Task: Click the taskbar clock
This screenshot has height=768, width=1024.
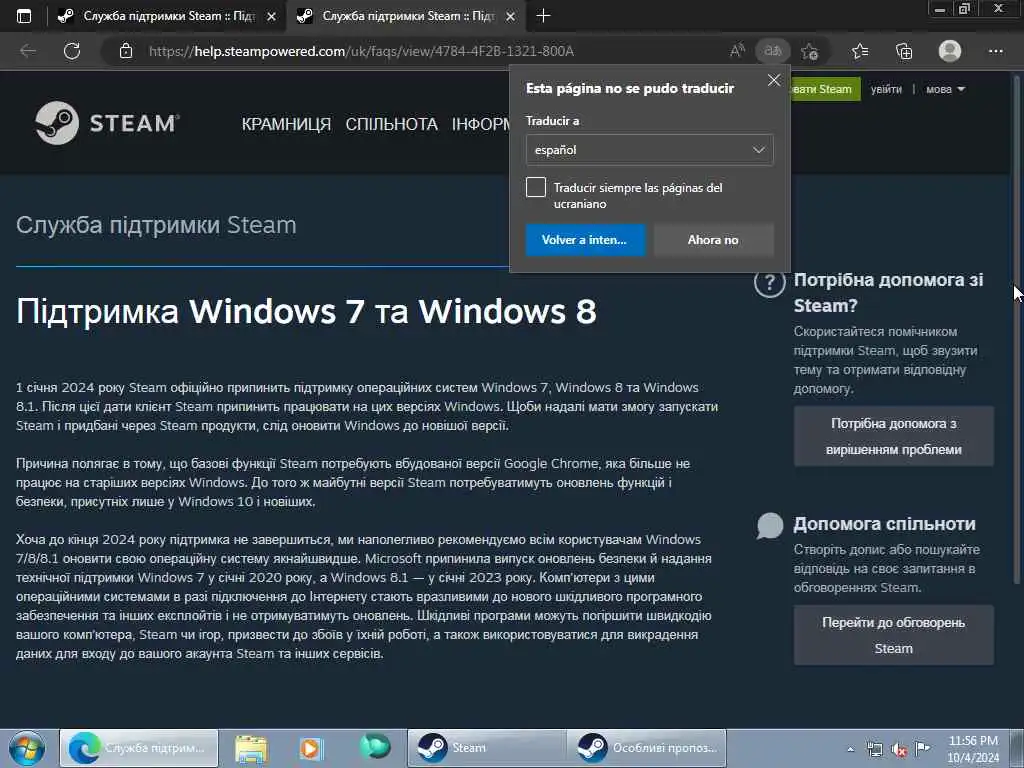Action: click(973, 749)
